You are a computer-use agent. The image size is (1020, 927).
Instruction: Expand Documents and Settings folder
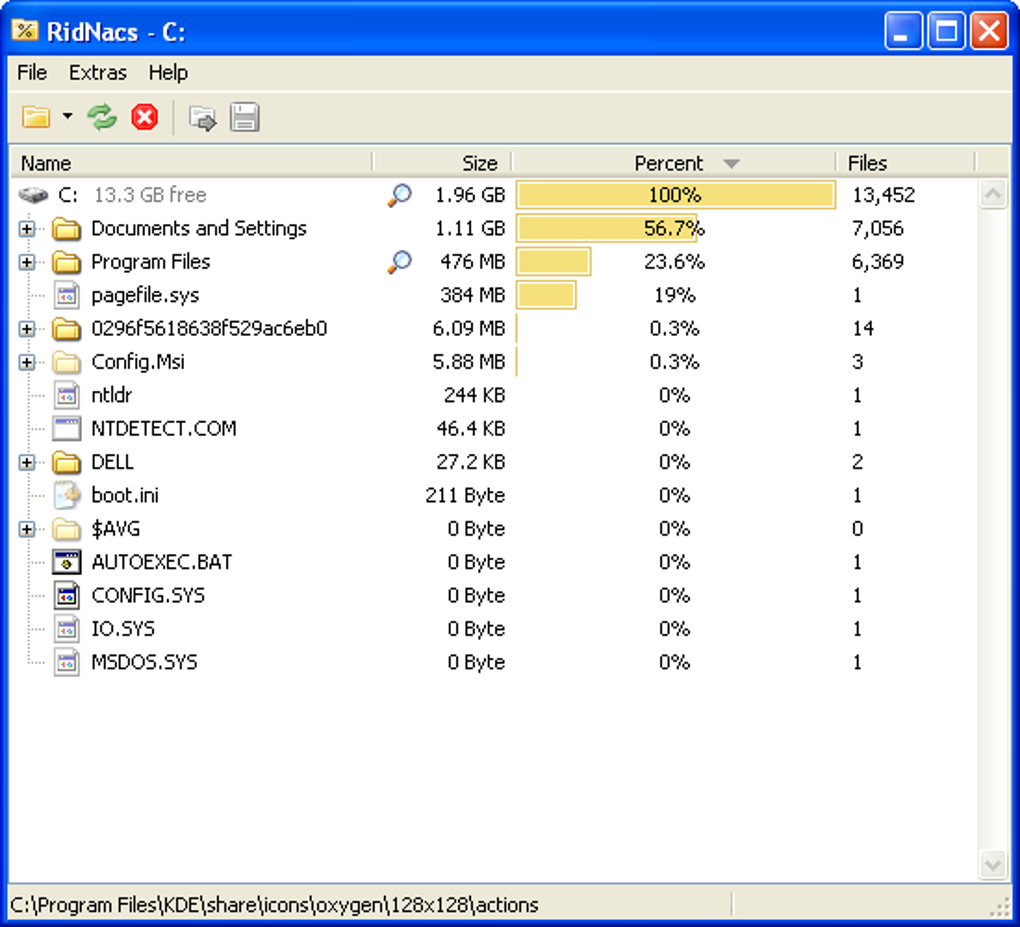coord(27,229)
